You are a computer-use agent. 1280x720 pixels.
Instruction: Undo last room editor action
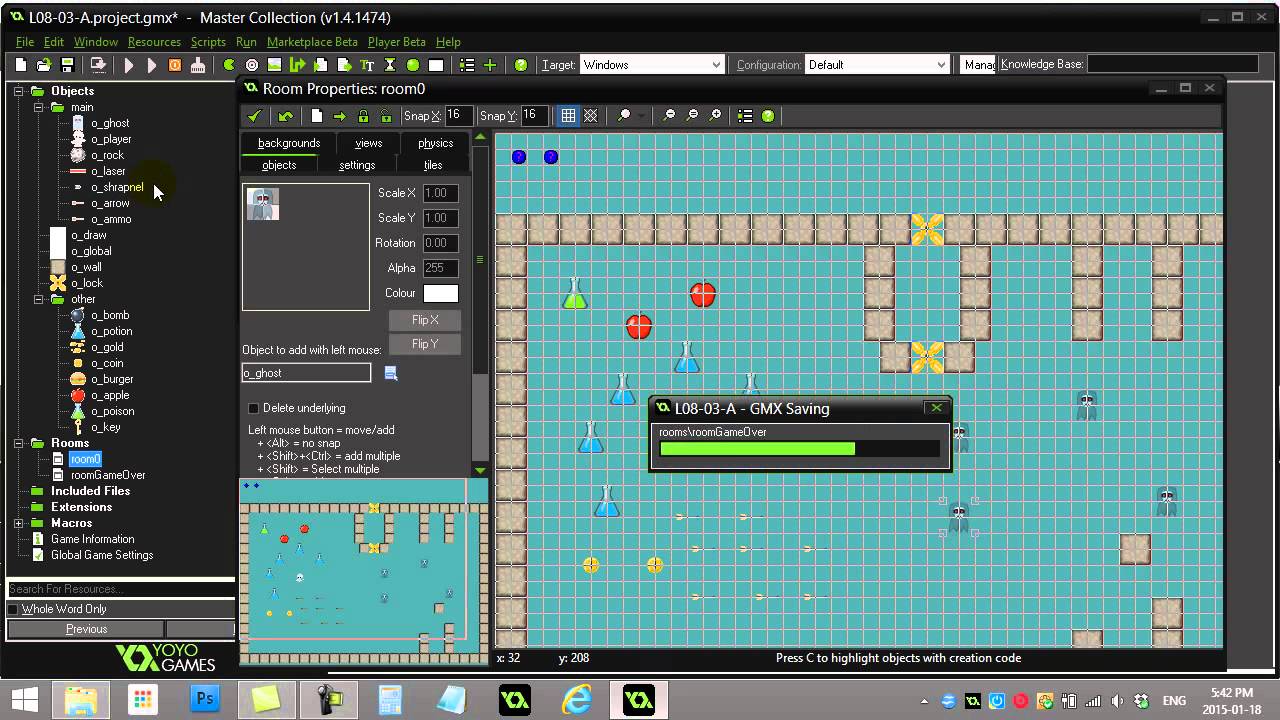286,116
